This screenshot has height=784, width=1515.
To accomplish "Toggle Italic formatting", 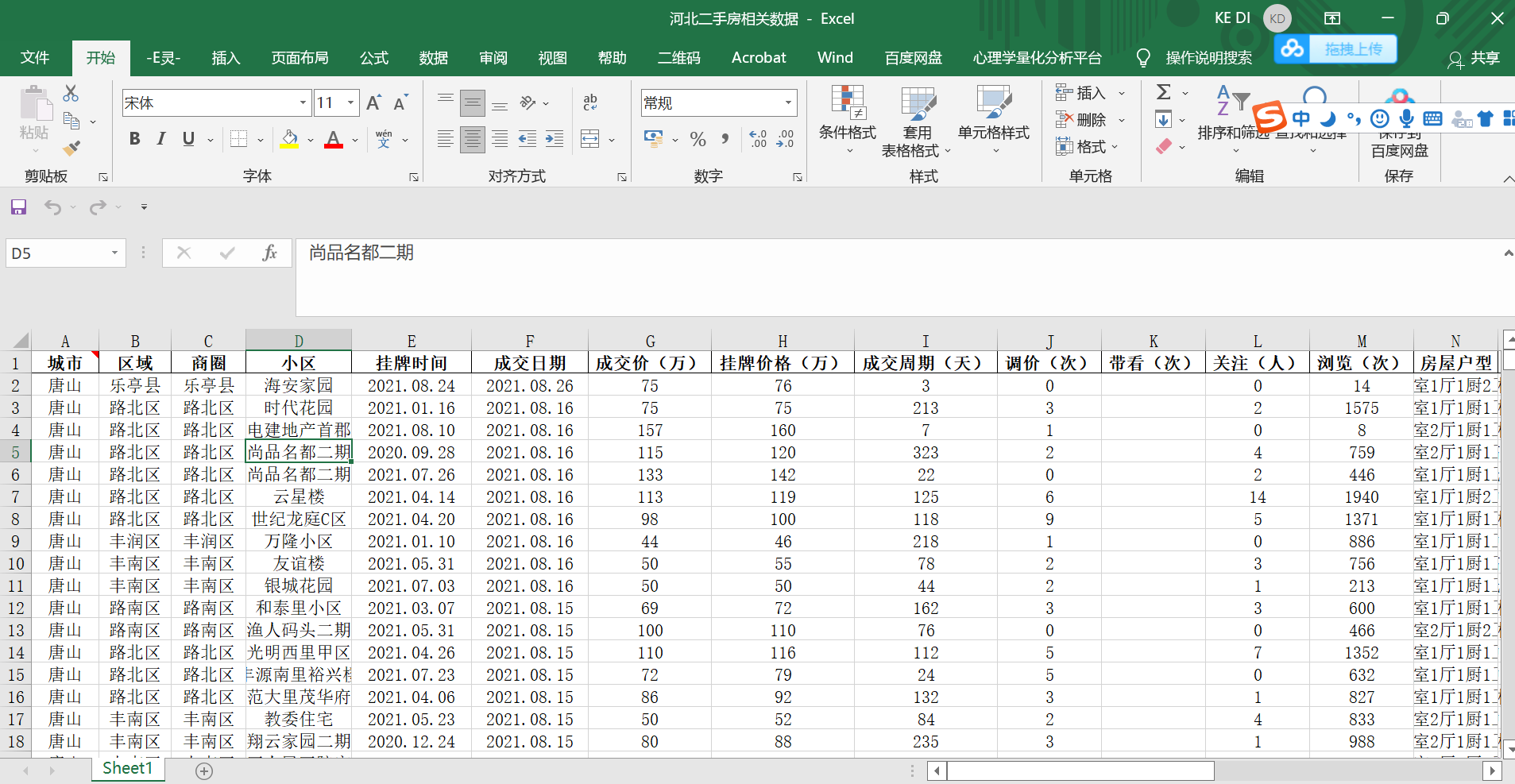I will coord(161,139).
